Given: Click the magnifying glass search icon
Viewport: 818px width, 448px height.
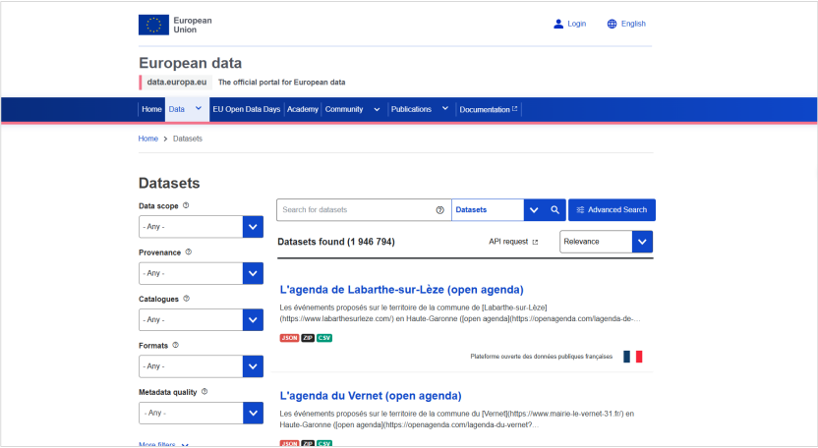Looking at the screenshot, I should 556,210.
